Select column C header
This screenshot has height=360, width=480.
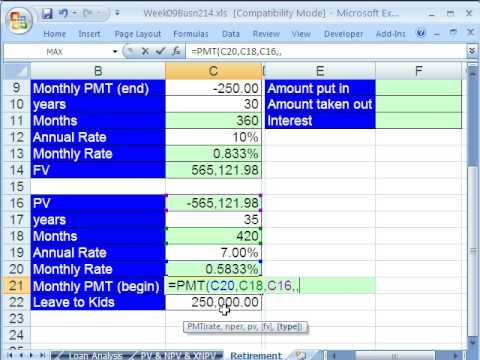tap(213, 71)
